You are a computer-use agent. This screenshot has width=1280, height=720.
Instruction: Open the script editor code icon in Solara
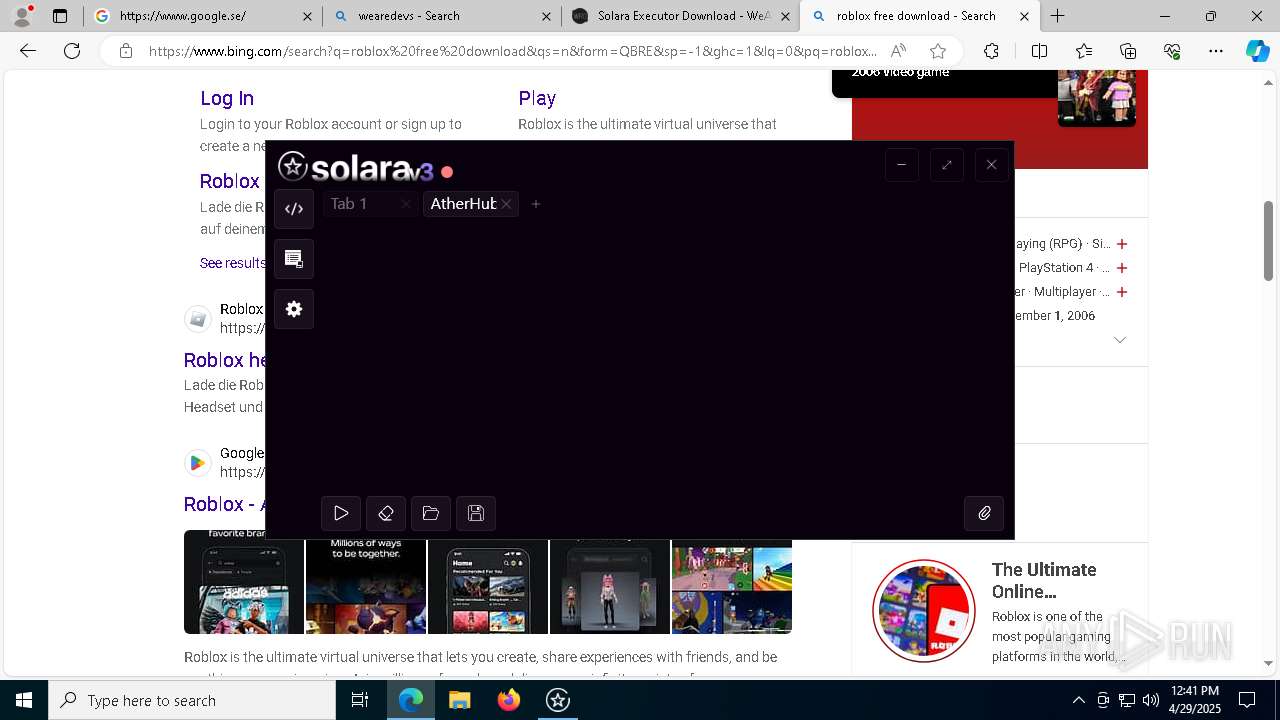(x=294, y=209)
